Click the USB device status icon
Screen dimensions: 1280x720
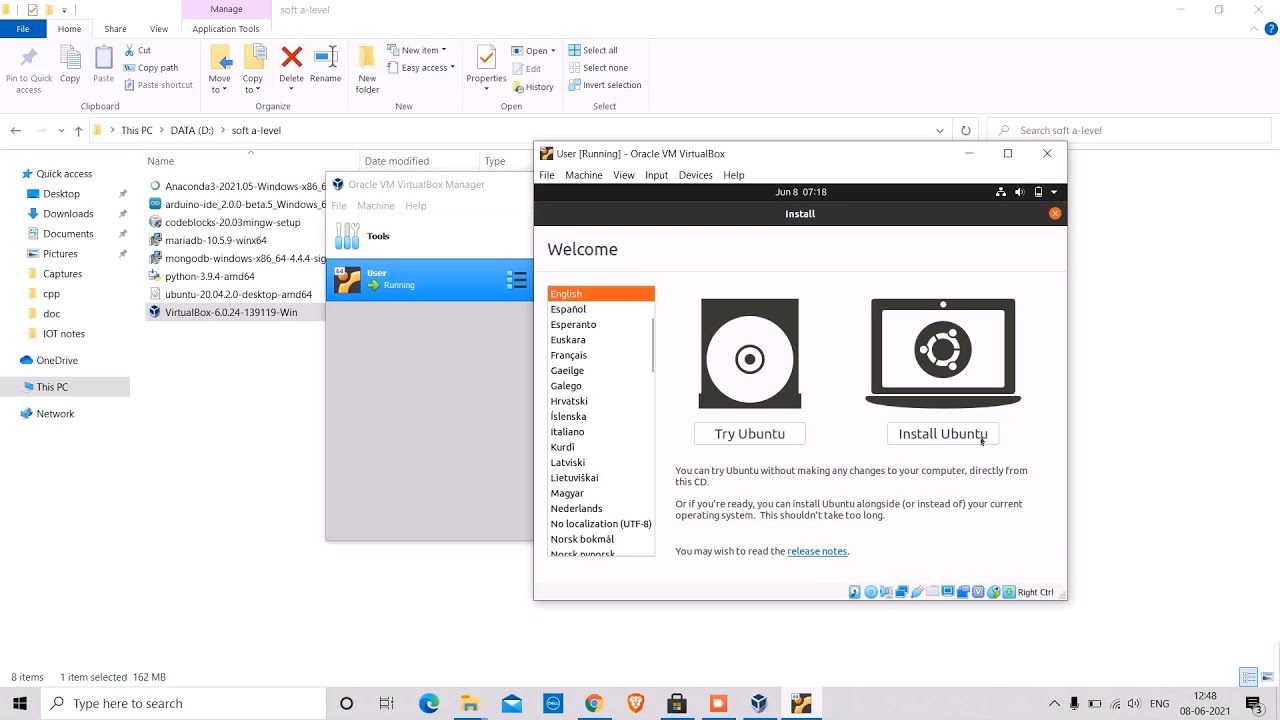[x=917, y=592]
